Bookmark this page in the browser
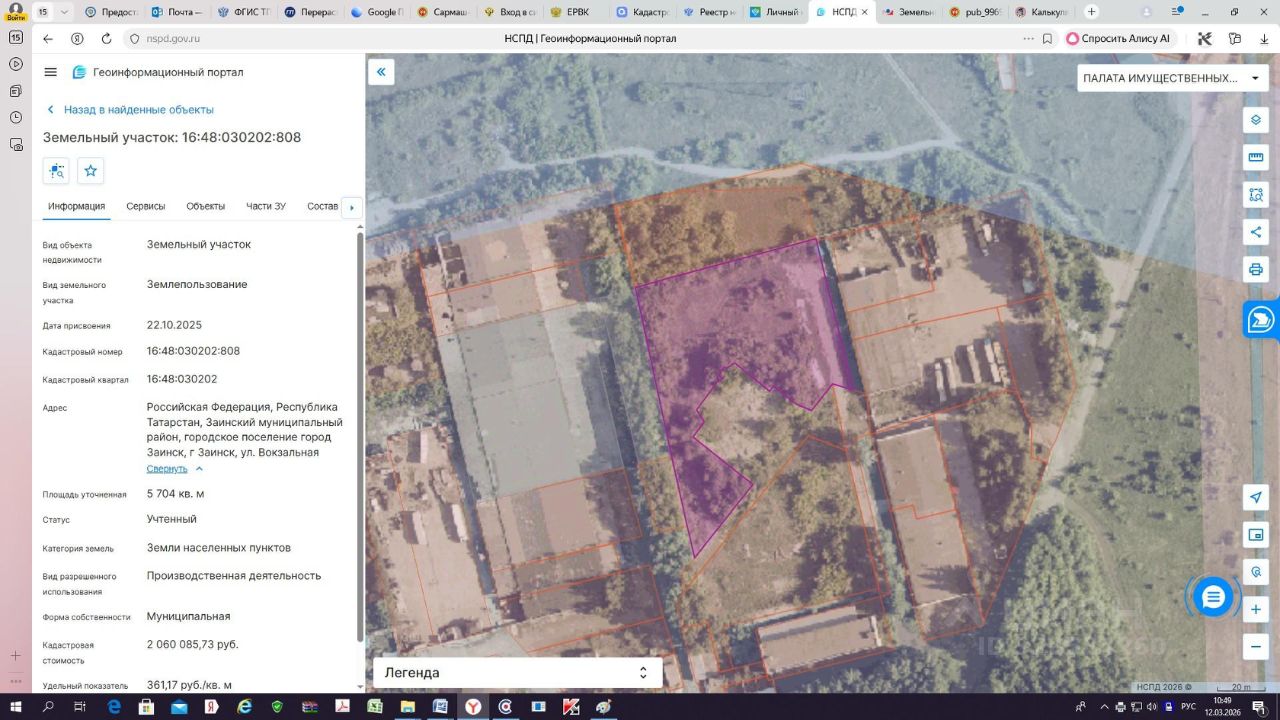 [1047, 38]
